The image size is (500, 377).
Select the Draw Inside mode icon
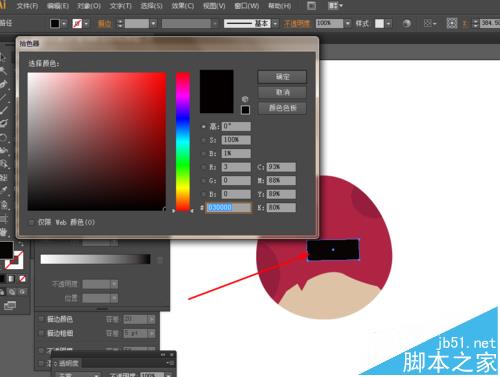point(23,292)
